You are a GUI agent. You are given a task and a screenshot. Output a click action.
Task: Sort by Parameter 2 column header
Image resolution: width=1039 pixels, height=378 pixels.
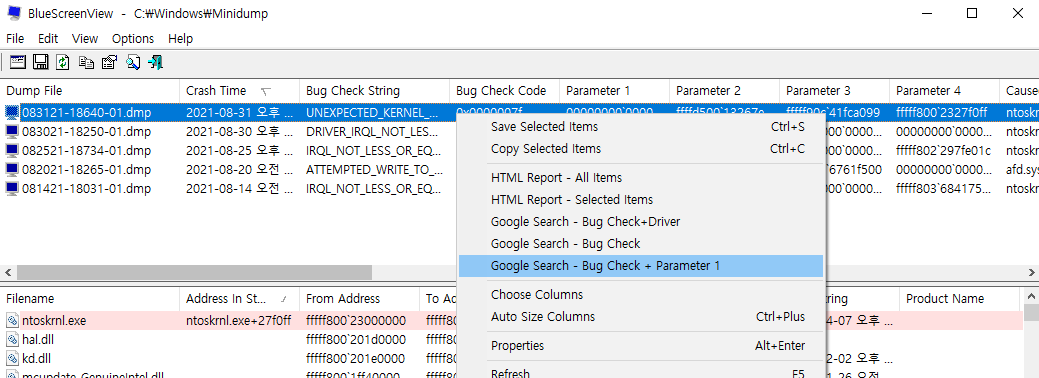pos(724,91)
